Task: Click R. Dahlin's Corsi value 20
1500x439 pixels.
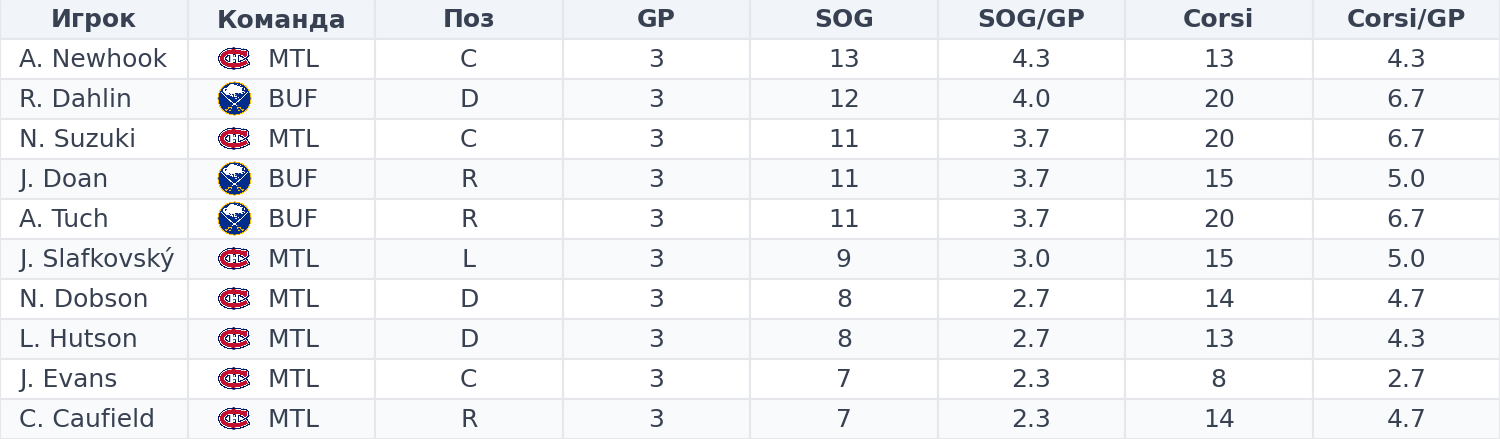Action: (x=1219, y=99)
